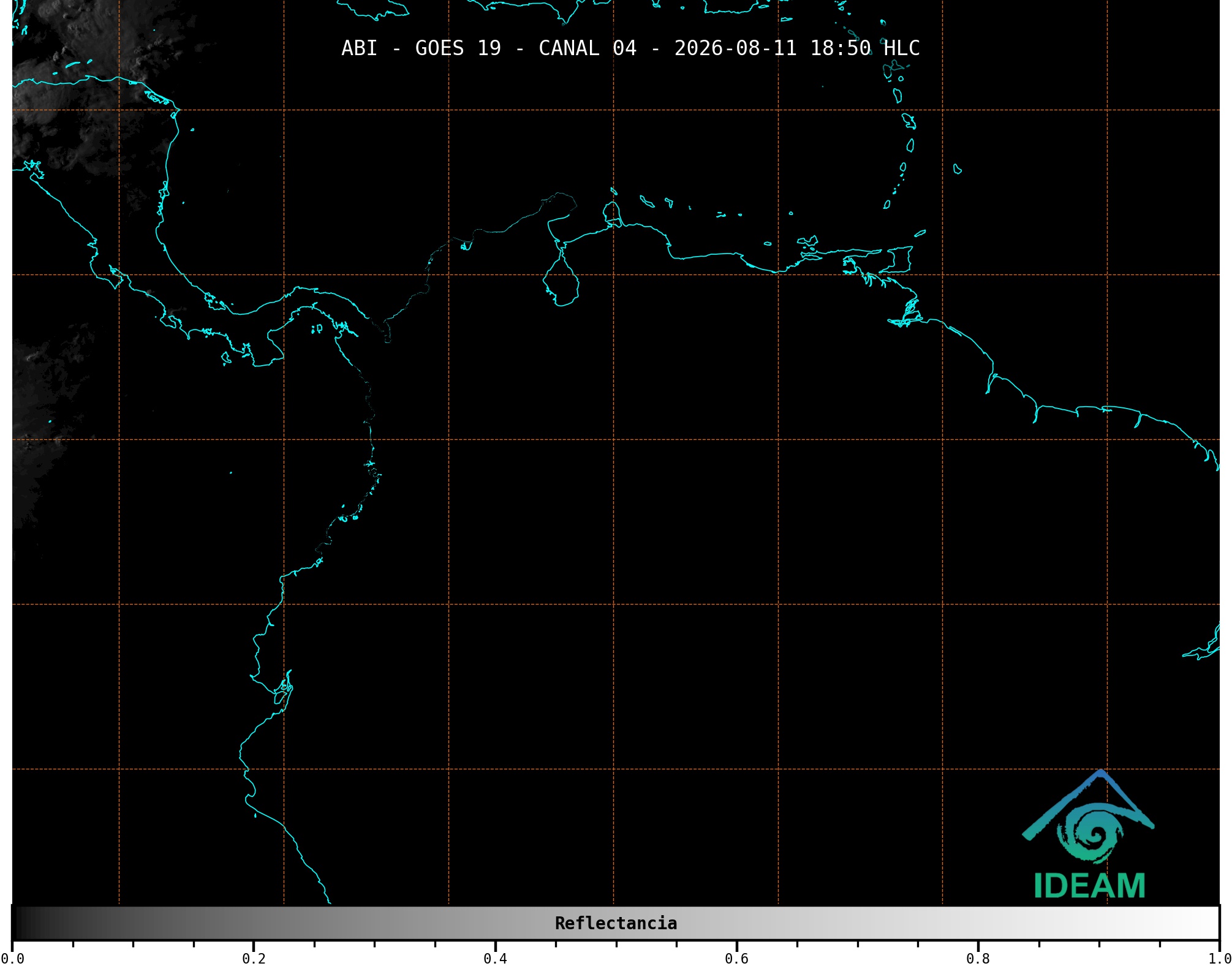Click the '0.4' colorbar tick label
Image resolution: width=1232 pixels, height=966 pixels.
coord(495,959)
